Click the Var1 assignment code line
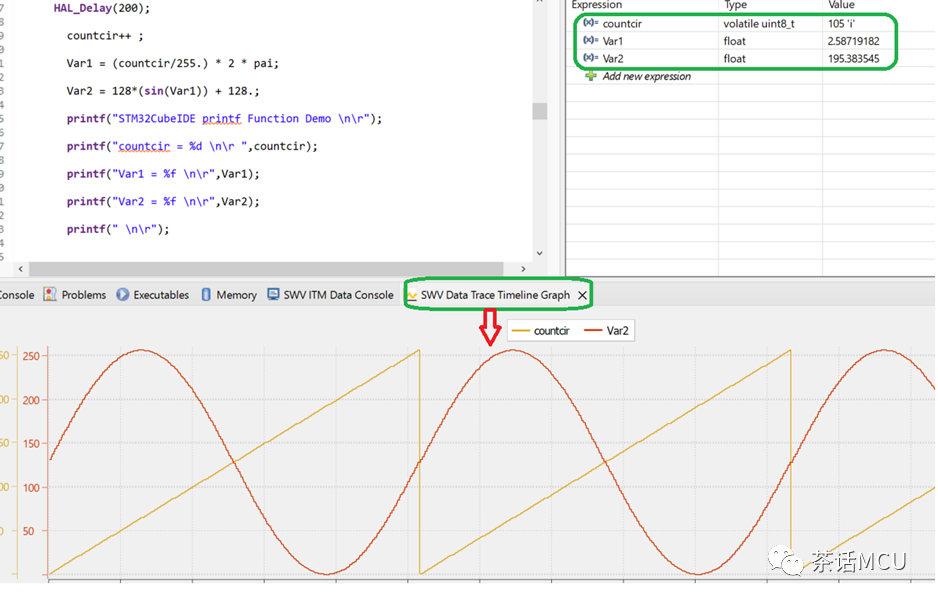Viewport: 938px width, 603px height. [x=173, y=63]
